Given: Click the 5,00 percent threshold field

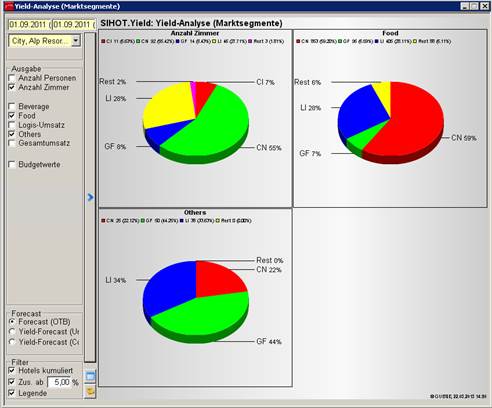Looking at the screenshot, I should [x=59, y=382].
